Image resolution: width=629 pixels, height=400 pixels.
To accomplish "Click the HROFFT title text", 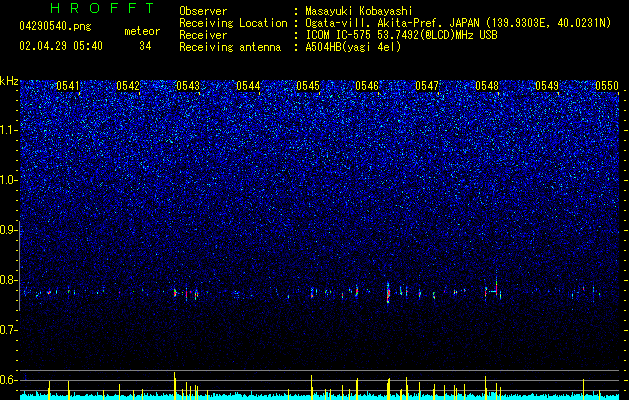I will [102, 8].
